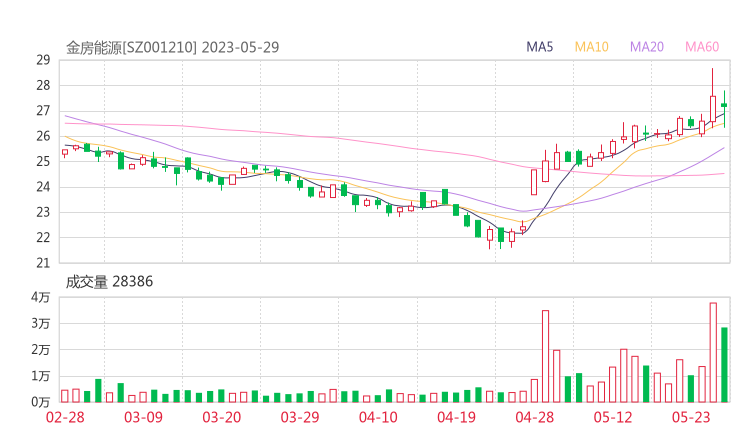The height and width of the screenshot is (440, 740).
Task: Click the 03-20 date on the x-axis
Action: [222, 416]
